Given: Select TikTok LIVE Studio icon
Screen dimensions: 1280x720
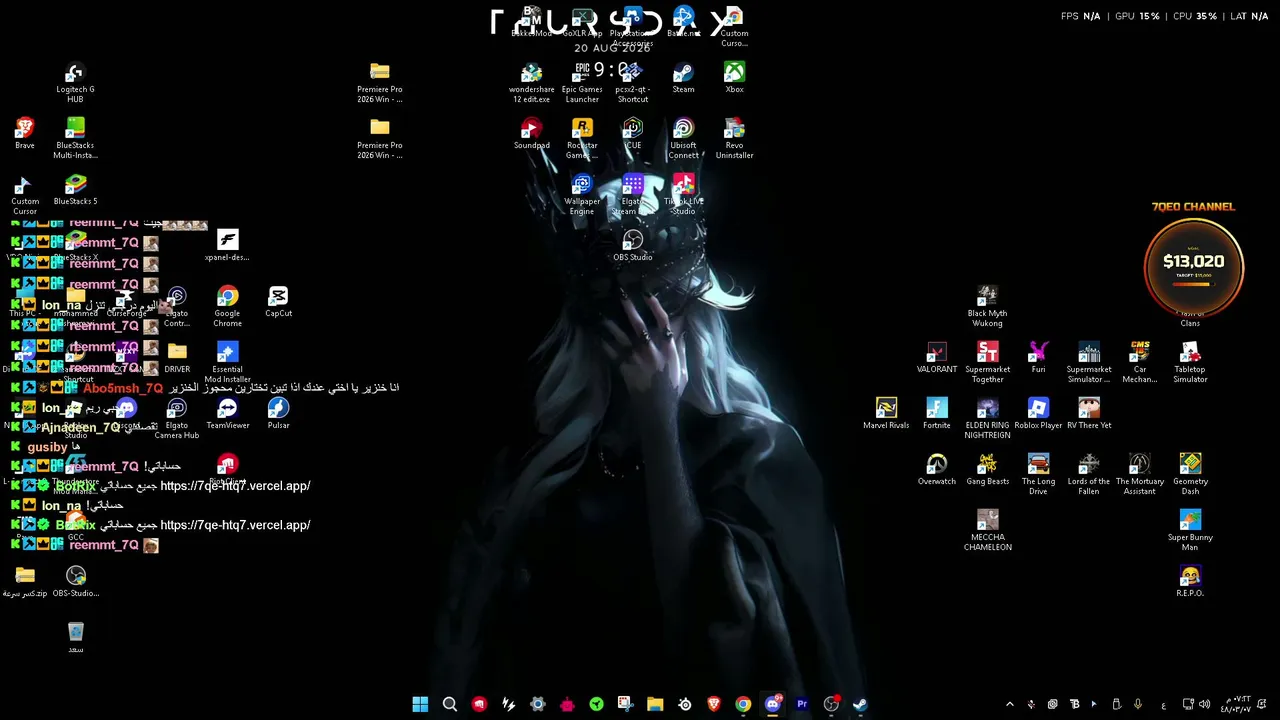Looking at the screenshot, I should [x=683, y=194].
